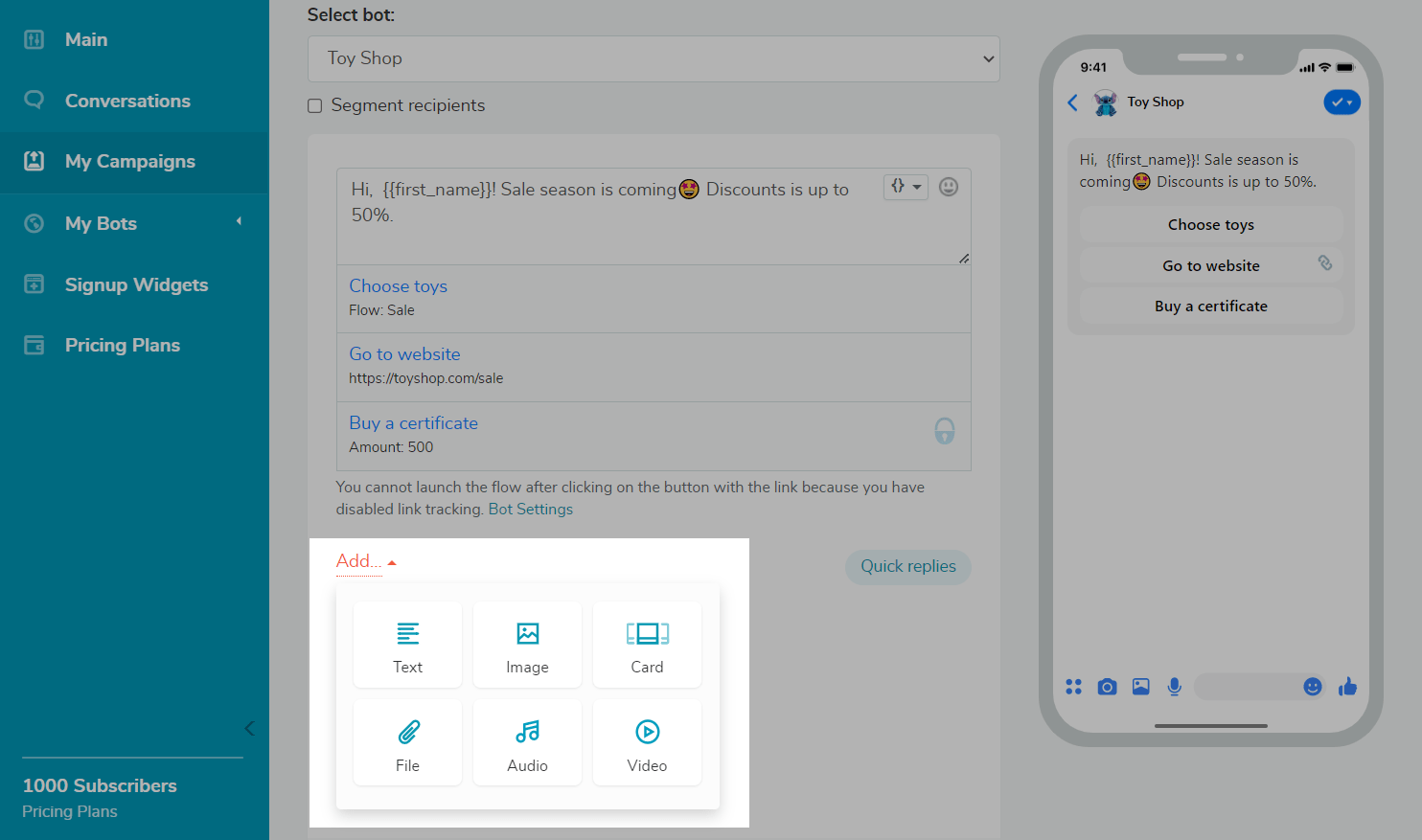Click the Toy Shop title in phone preview
The height and width of the screenshot is (840, 1422).
pyautogui.click(x=1156, y=102)
